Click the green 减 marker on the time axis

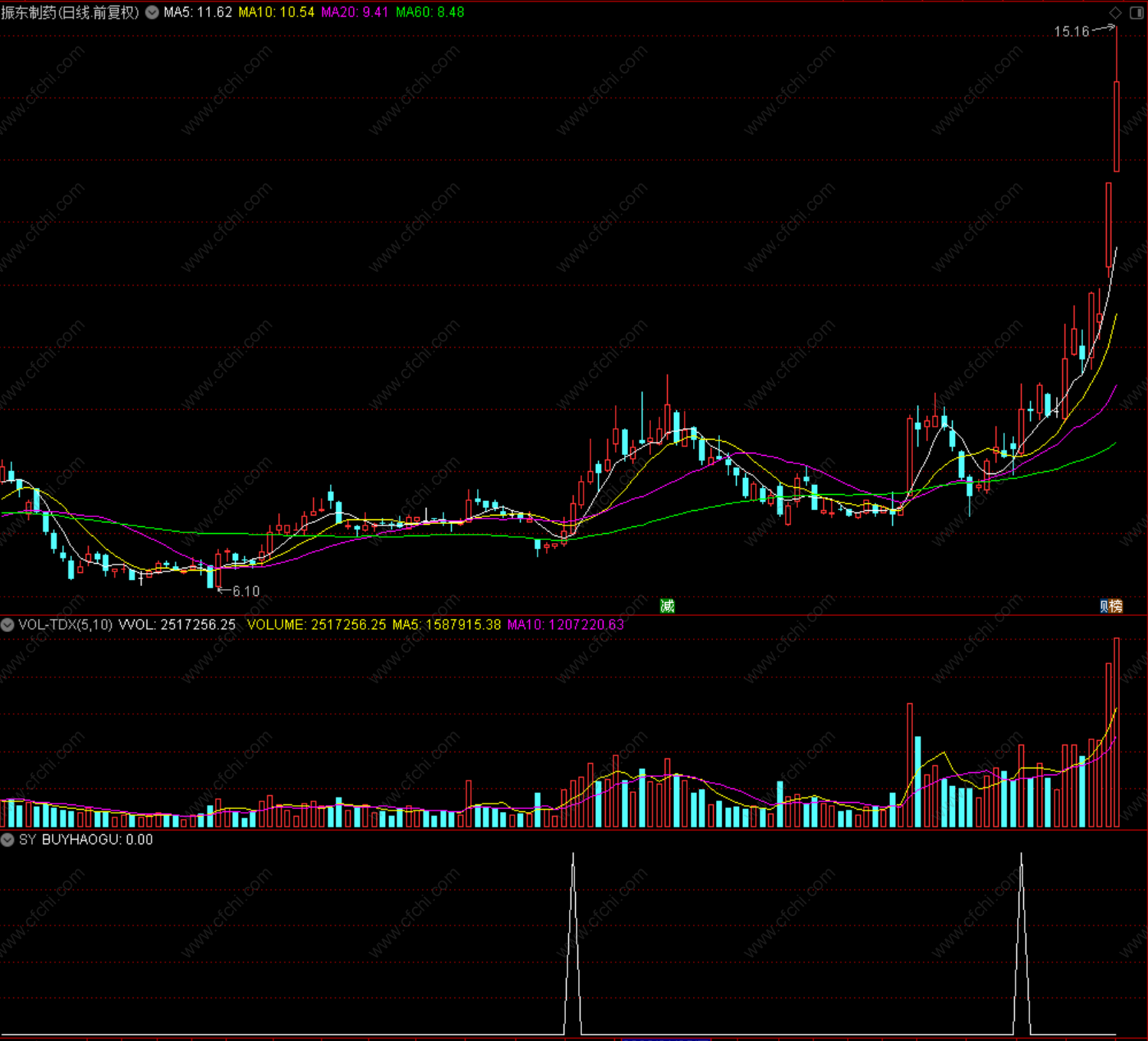pyautogui.click(x=668, y=606)
